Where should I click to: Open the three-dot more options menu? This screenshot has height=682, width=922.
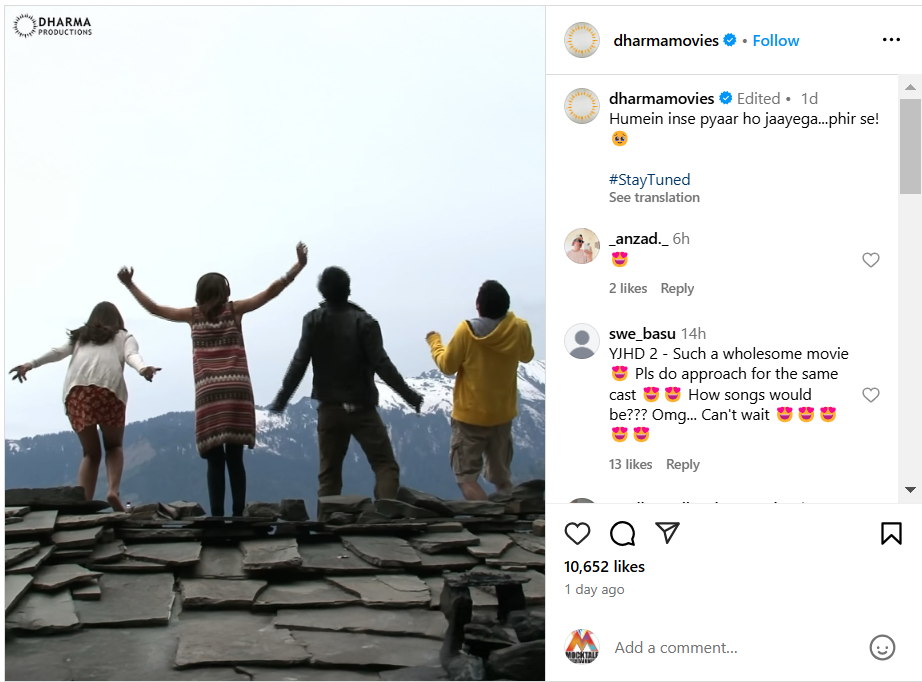coord(891,40)
